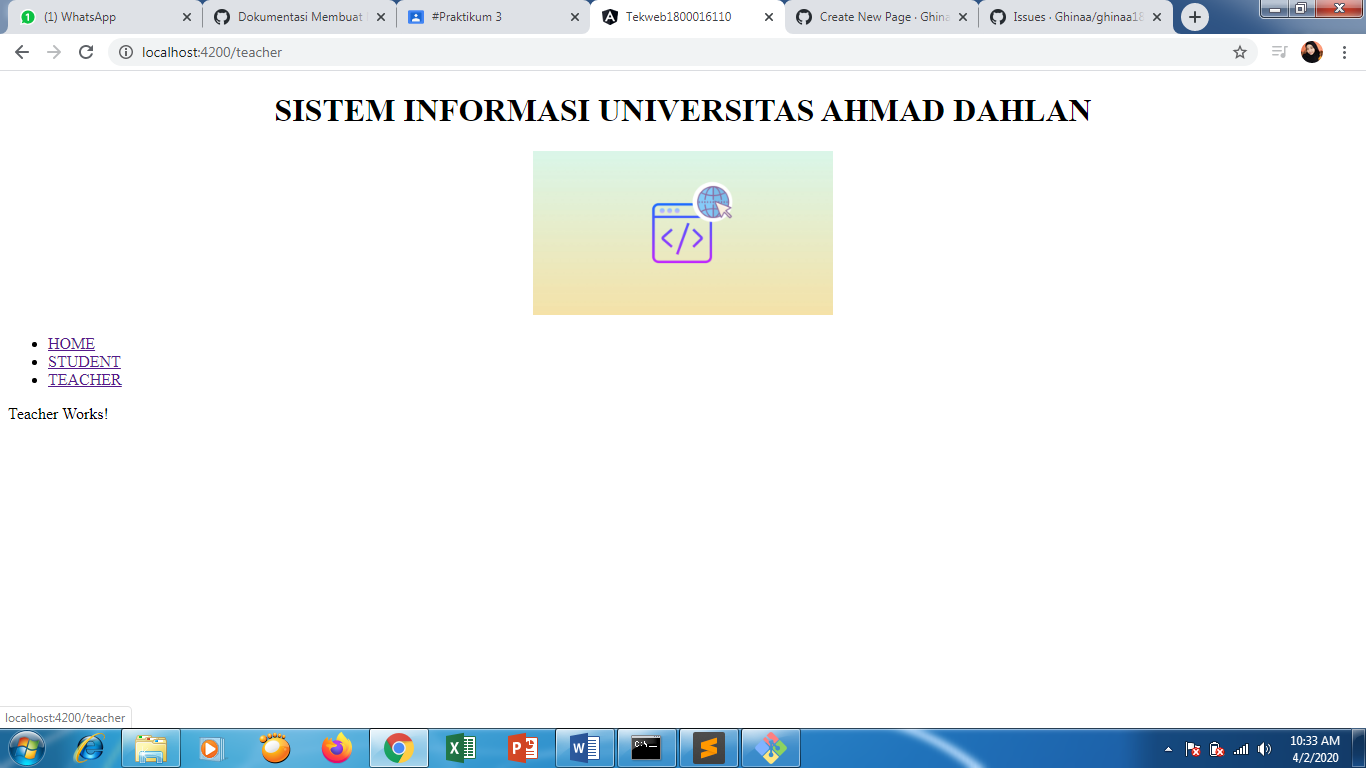Open the orange round app in taskbar

tap(275, 748)
